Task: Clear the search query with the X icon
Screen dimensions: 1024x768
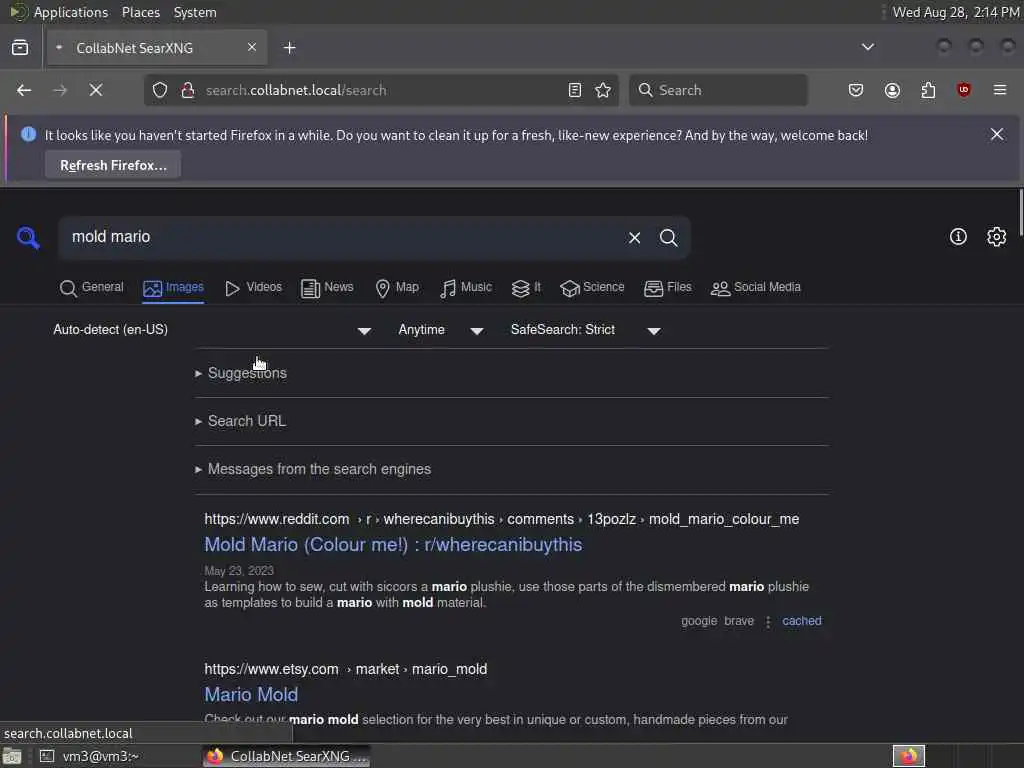Action: point(634,238)
